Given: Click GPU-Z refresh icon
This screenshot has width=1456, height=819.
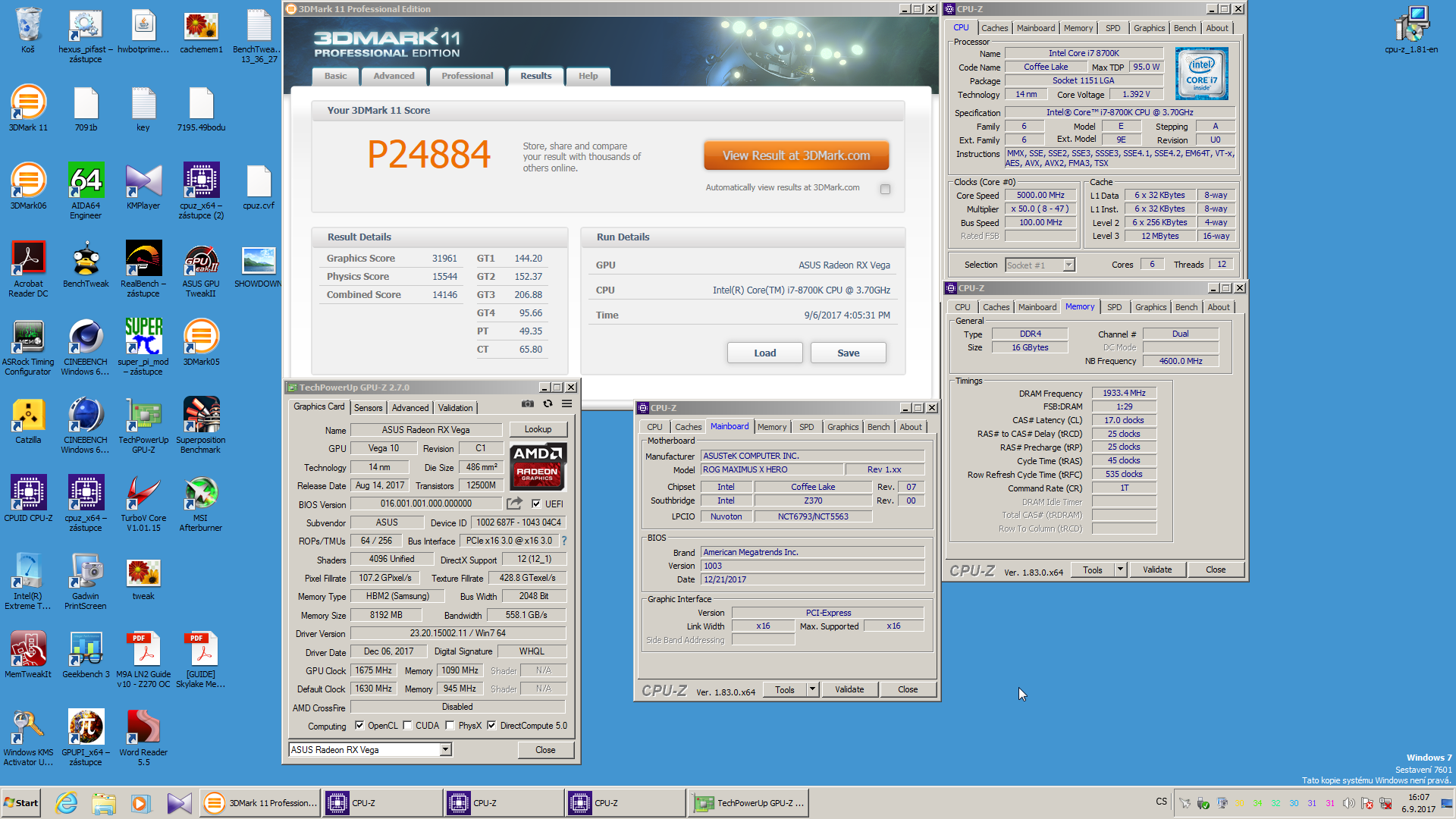Looking at the screenshot, I should click(548, 404).
